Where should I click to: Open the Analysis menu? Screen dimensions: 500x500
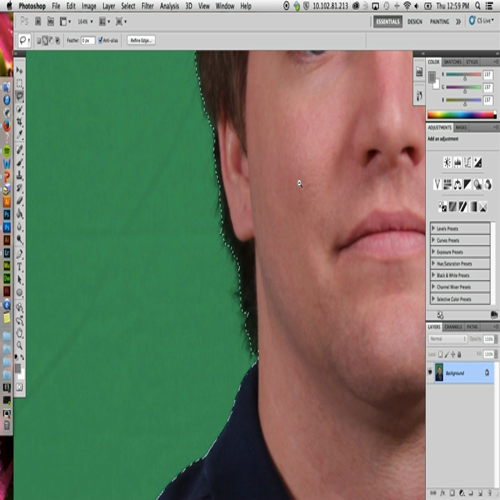click(x=169, y=6)
